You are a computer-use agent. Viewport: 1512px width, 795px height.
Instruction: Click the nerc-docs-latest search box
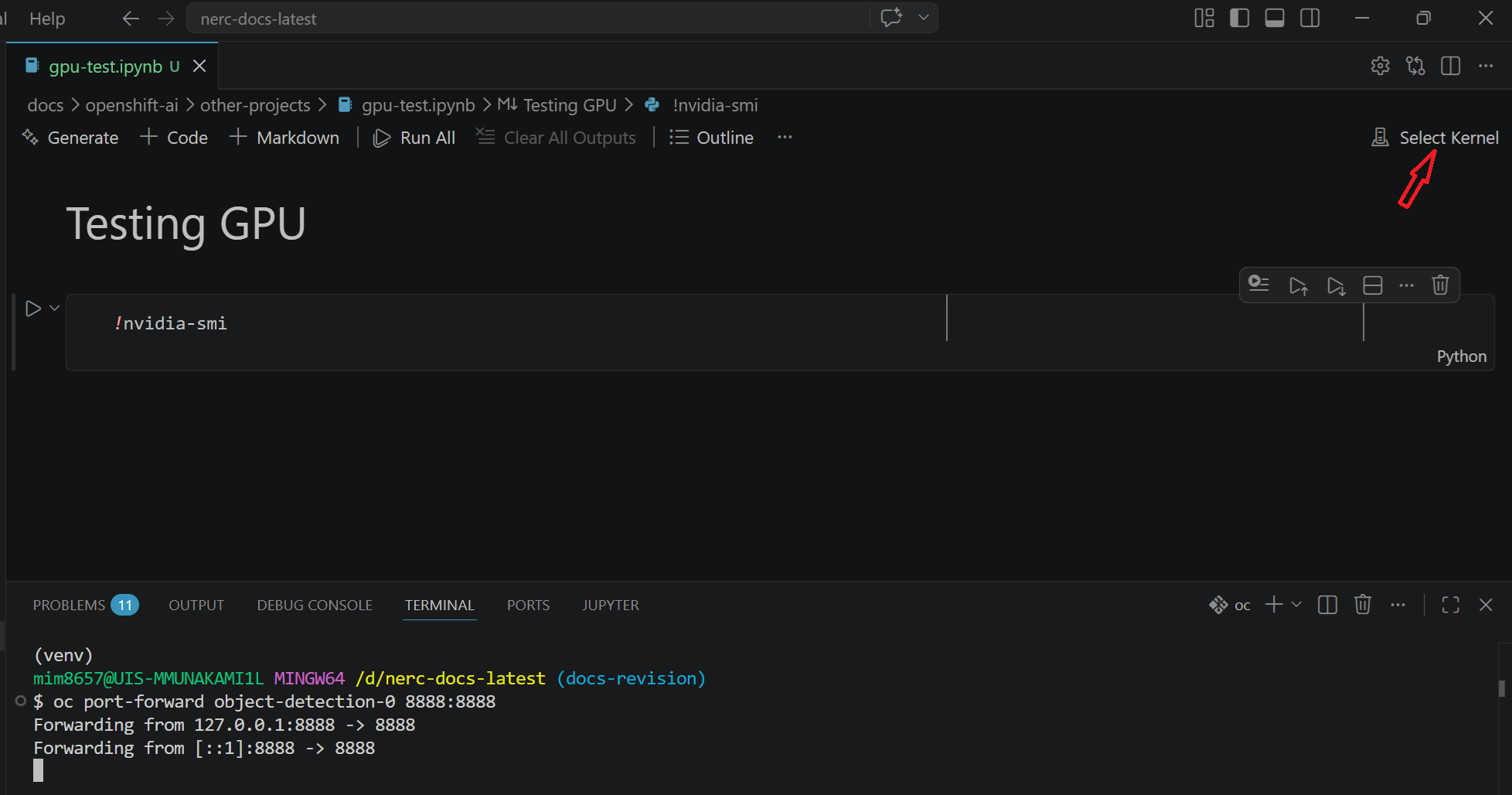(x=526, y=19)
